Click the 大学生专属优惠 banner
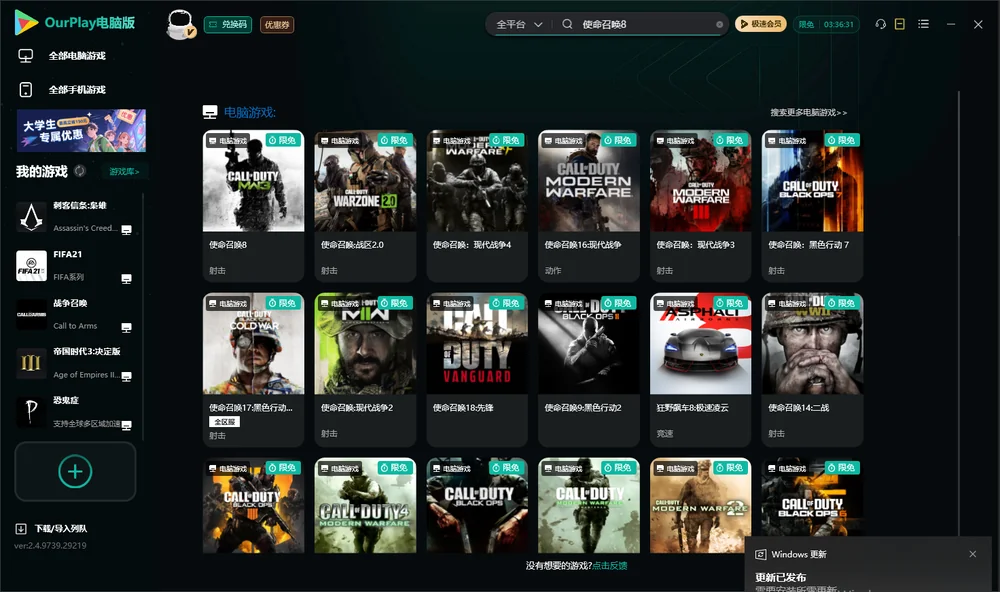The width and height of the screenshot is (1000, 592). click(x=81, y=130)
